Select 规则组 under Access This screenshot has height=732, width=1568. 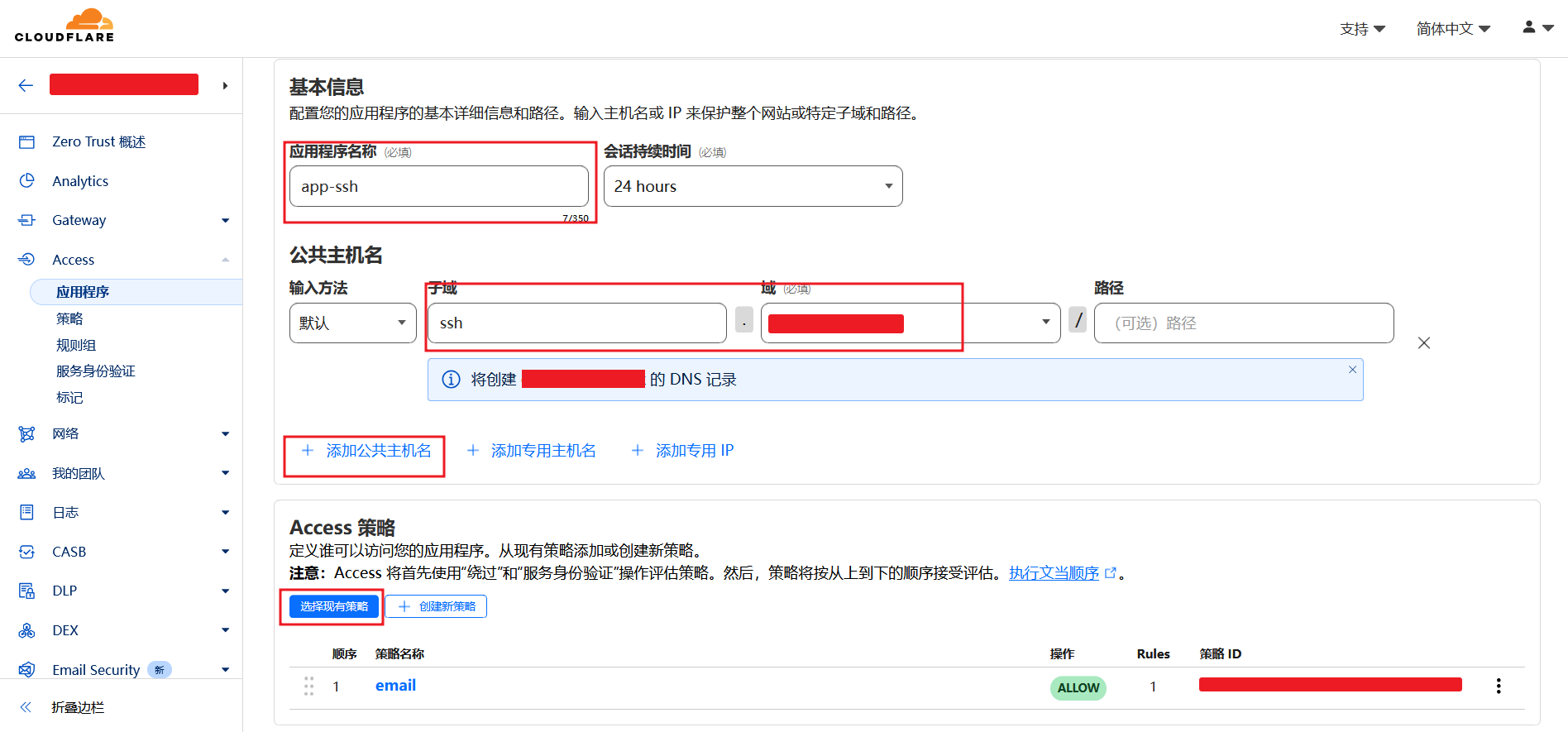tap(76, 345)
